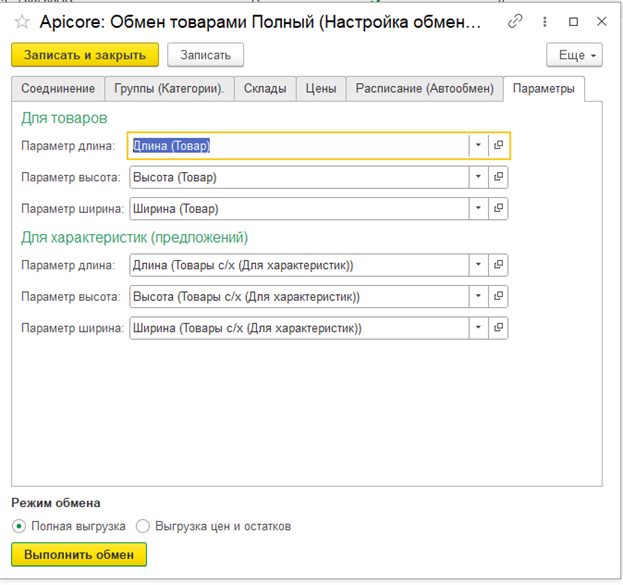Screen dimensions: 623x585
Task: Open form for Ширина (Товары с/х) value
Action: (x=498, y=328)
